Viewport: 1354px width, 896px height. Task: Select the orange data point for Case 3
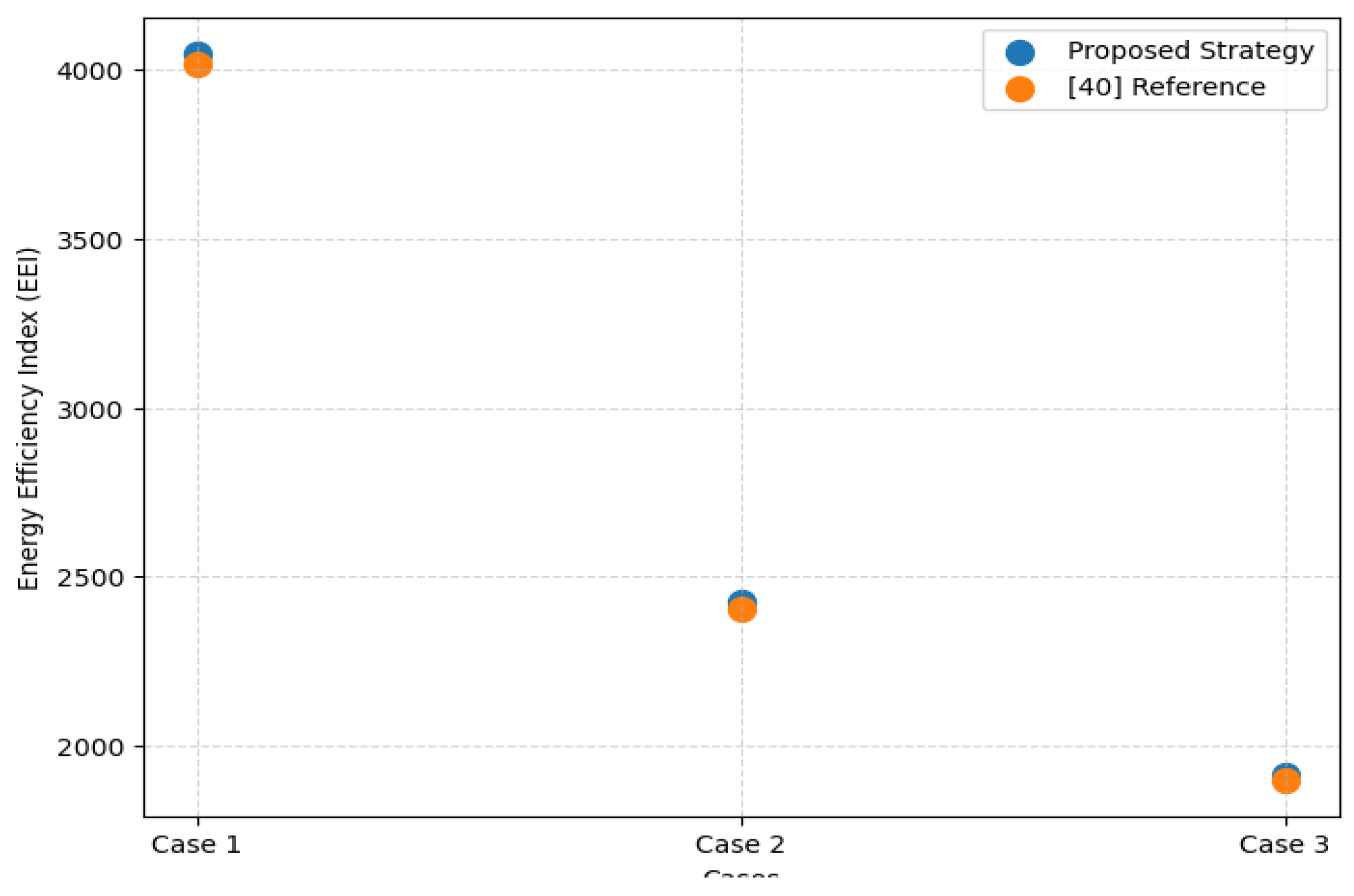click(x=1286, y=782)
